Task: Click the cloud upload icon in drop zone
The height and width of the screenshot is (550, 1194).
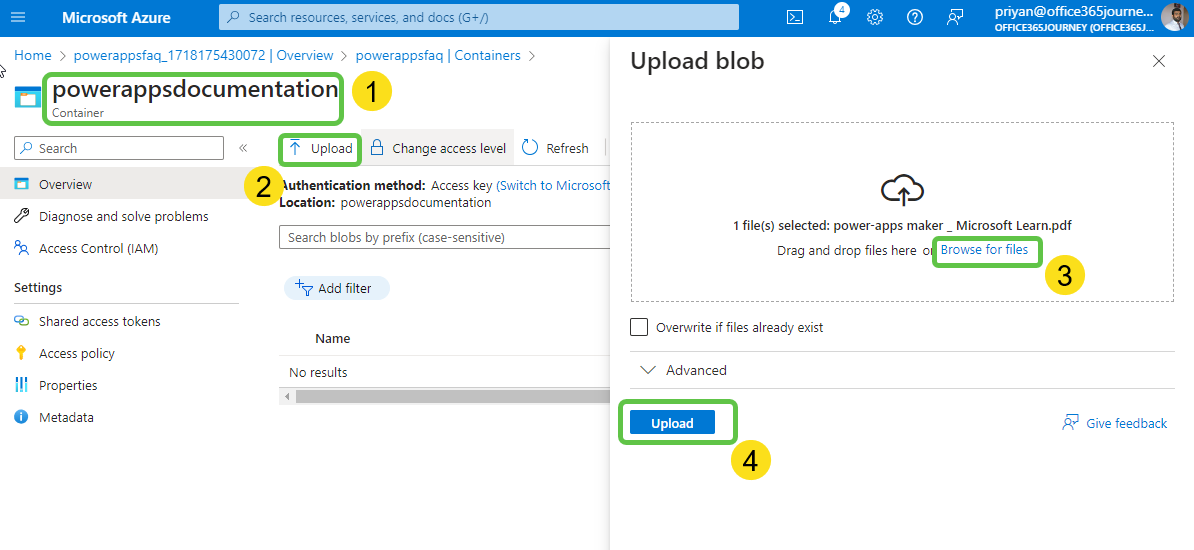Action: [902, 190]
